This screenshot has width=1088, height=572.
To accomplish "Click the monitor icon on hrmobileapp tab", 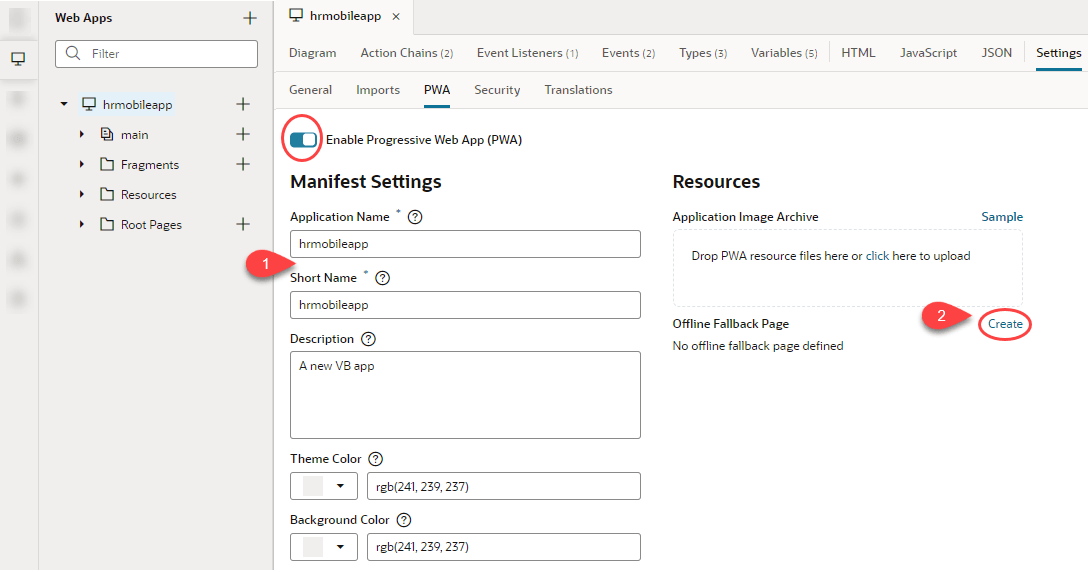I will click(296, 15).
